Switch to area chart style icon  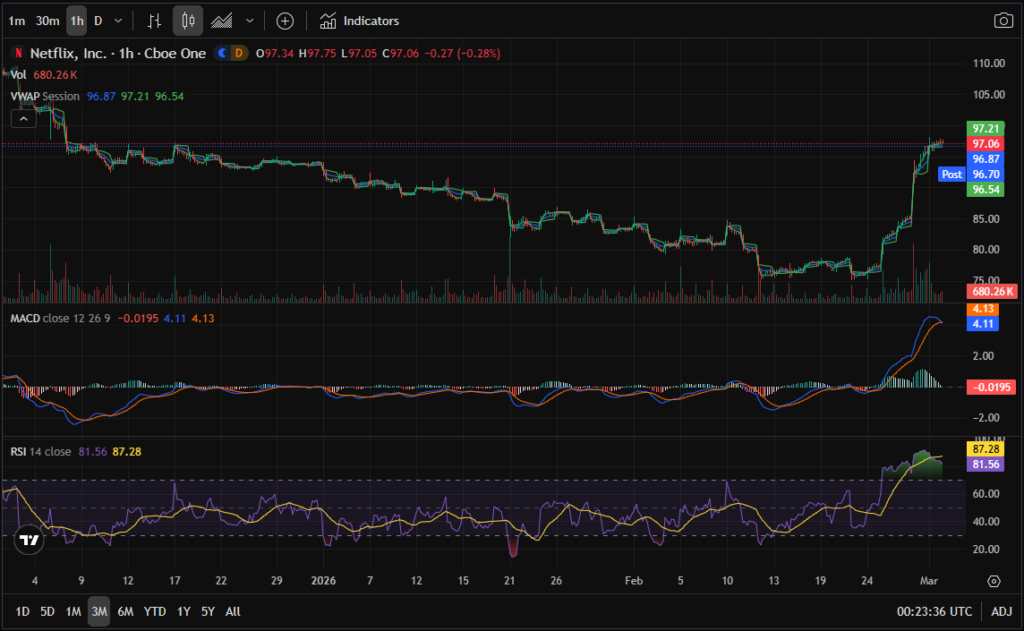point(222,21)
